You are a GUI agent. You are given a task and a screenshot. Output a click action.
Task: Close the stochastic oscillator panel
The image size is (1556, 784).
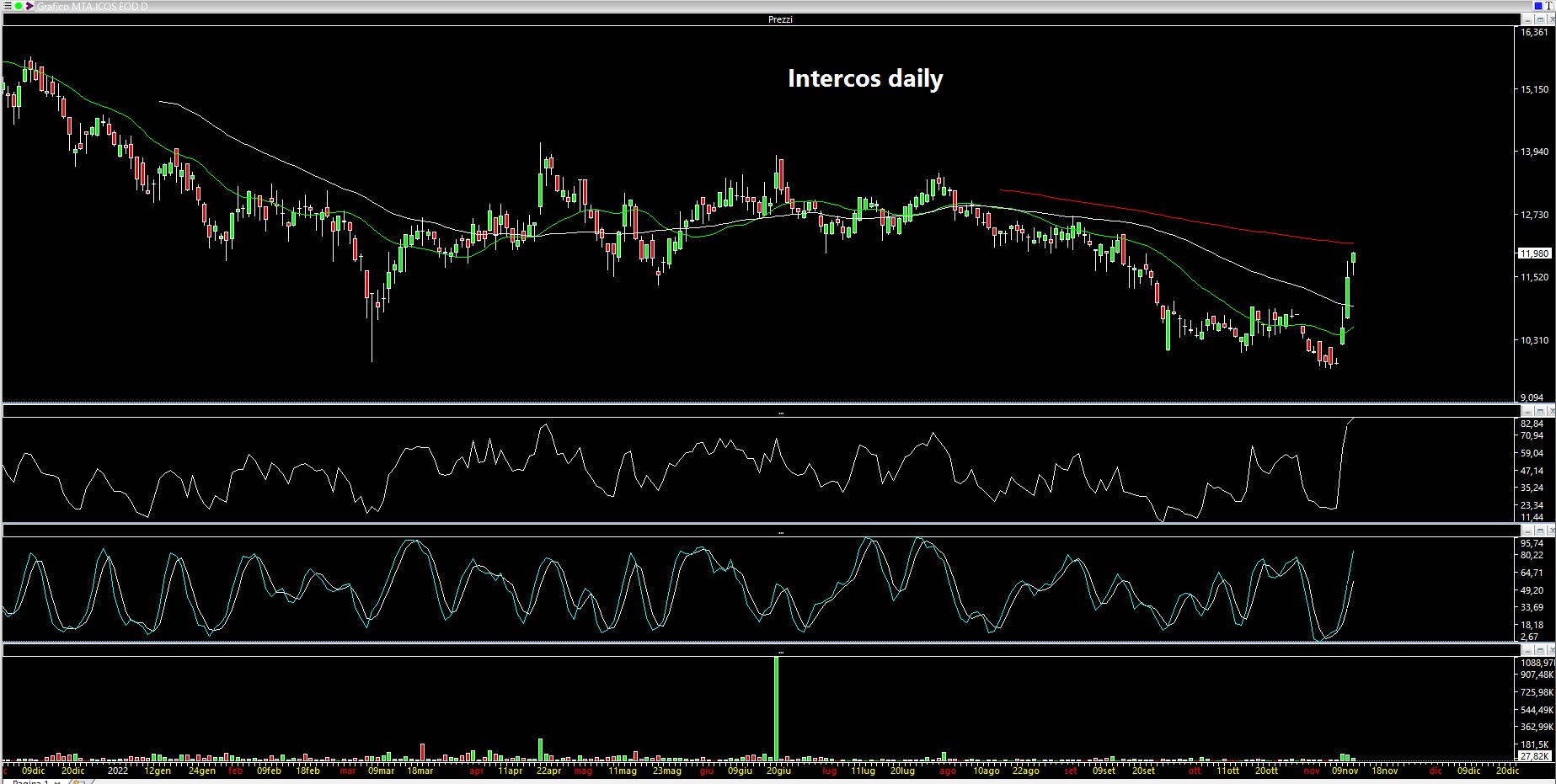[1551, 531]
